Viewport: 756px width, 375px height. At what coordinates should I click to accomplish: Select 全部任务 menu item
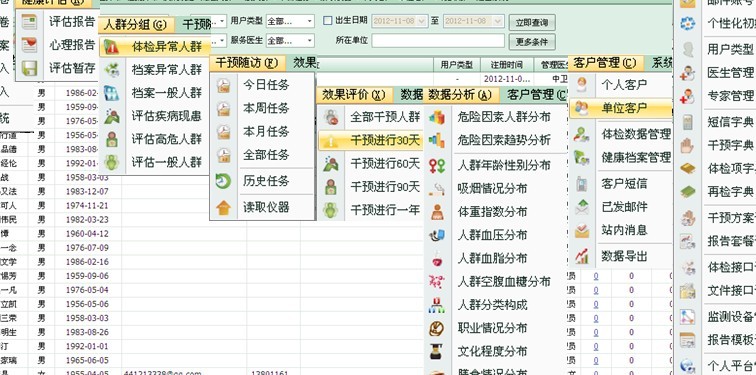click(266, 155)
